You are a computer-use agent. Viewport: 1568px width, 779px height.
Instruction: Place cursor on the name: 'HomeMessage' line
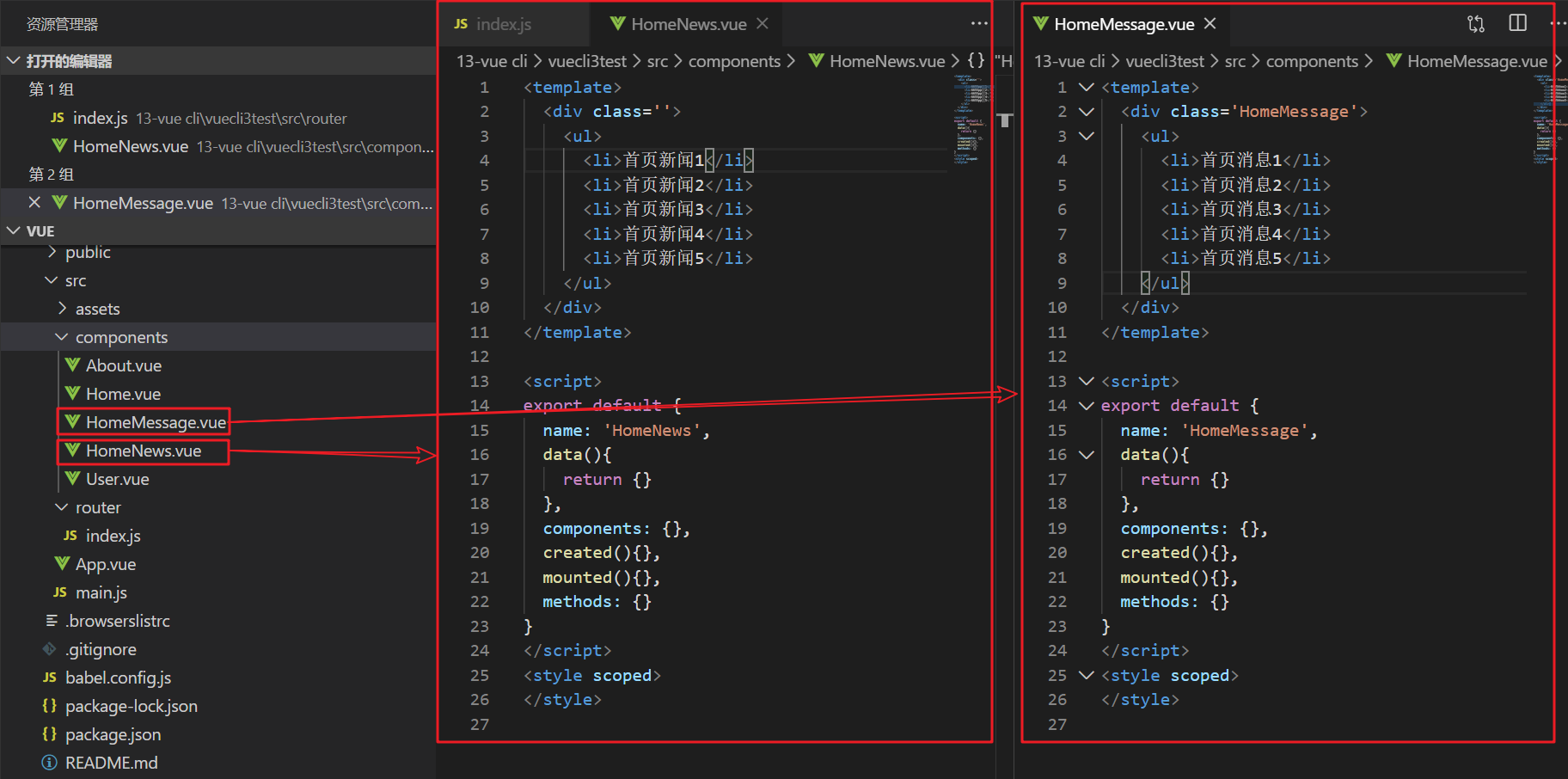(1219, 430)
